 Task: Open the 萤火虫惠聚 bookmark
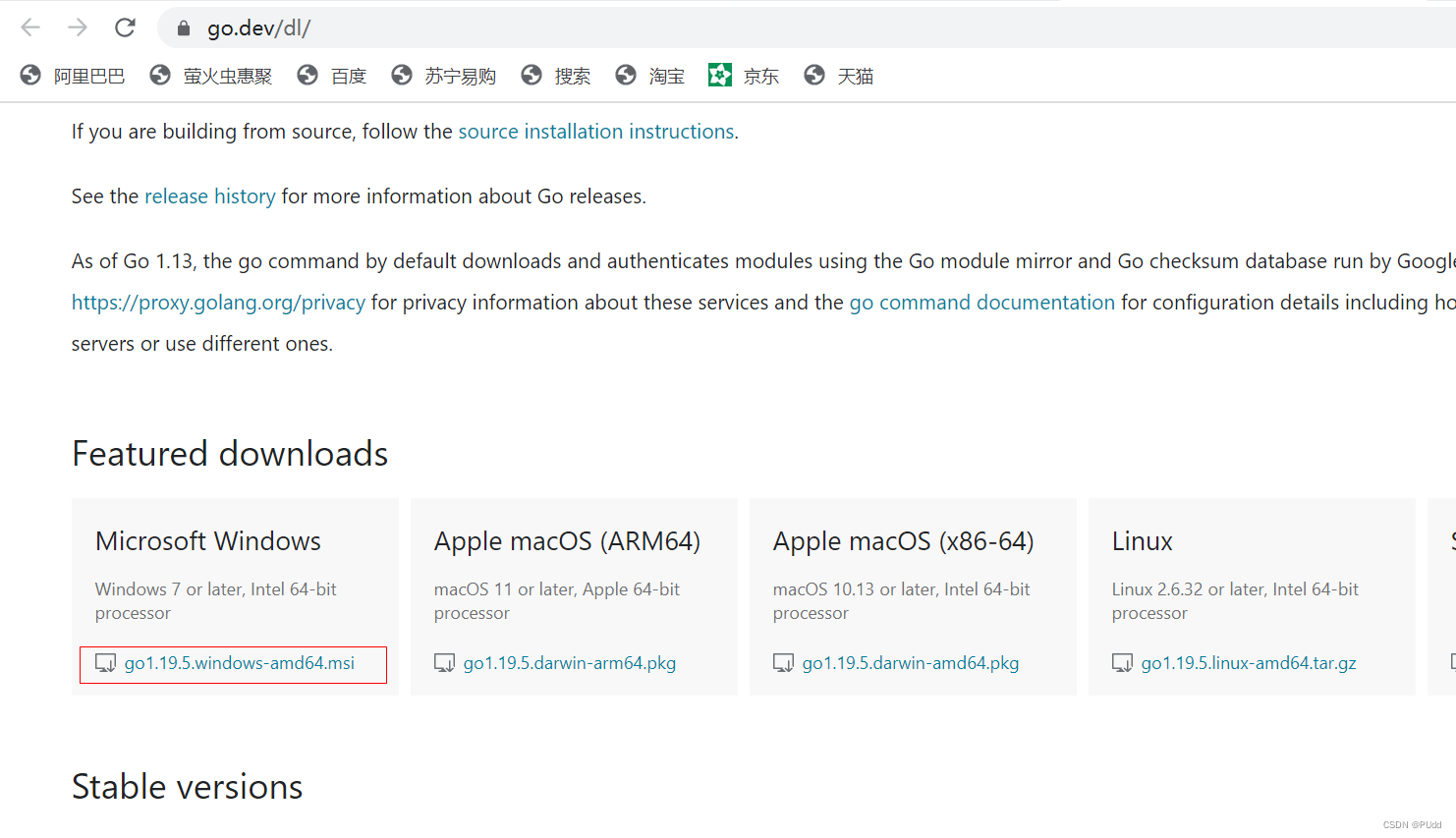(x=211, y=76)
